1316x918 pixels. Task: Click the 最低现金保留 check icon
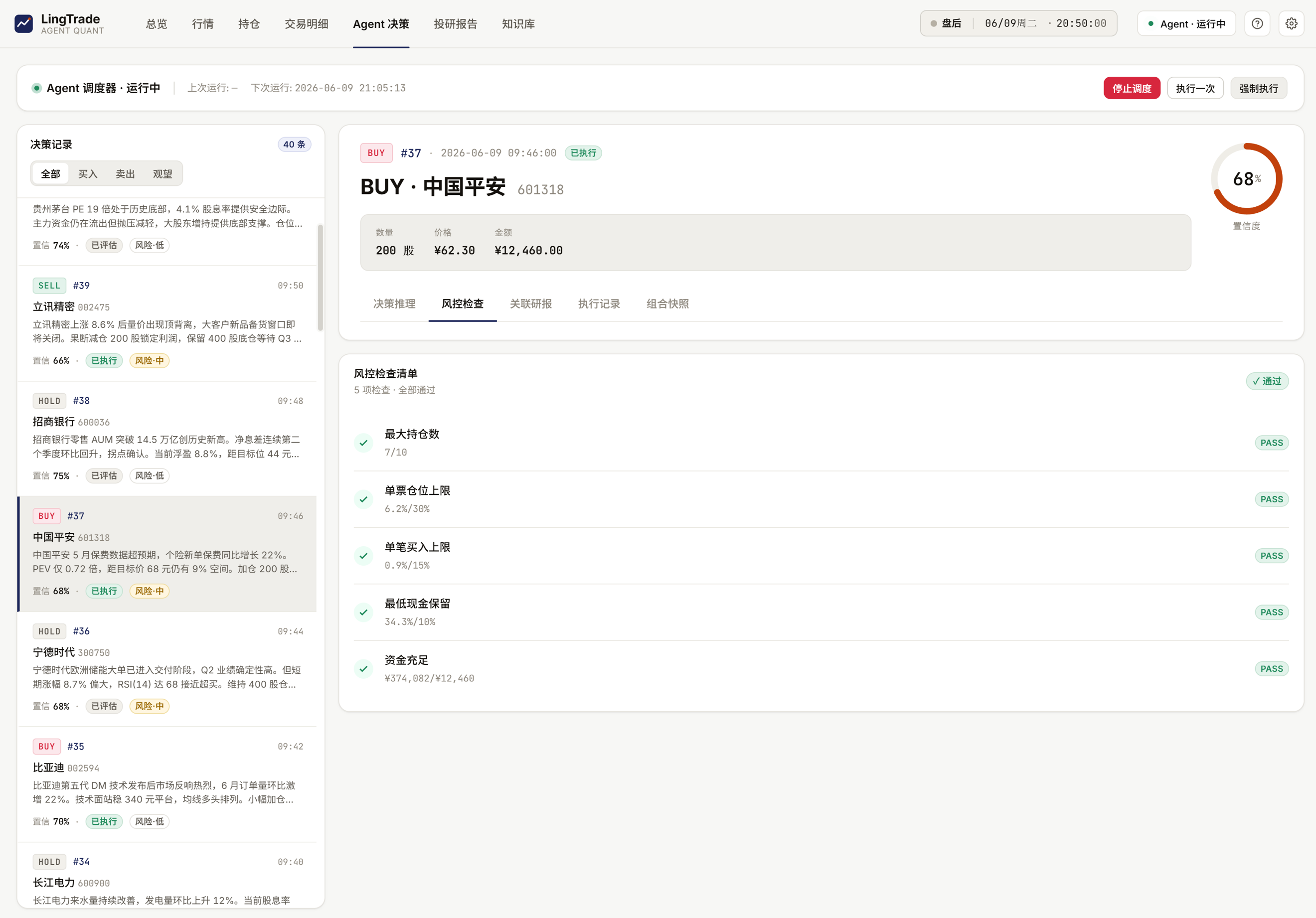pyautogui.click(x=363, y=612)
